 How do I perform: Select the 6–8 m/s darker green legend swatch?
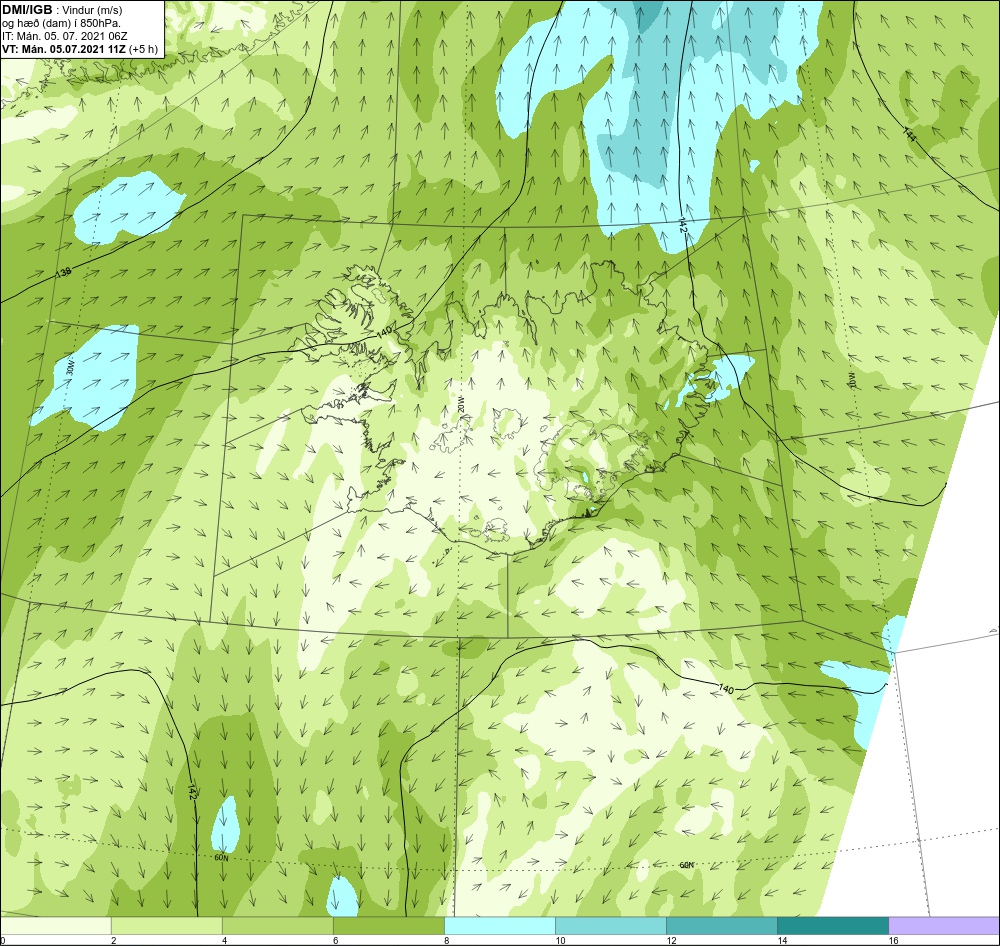click(x=388, y=926)
